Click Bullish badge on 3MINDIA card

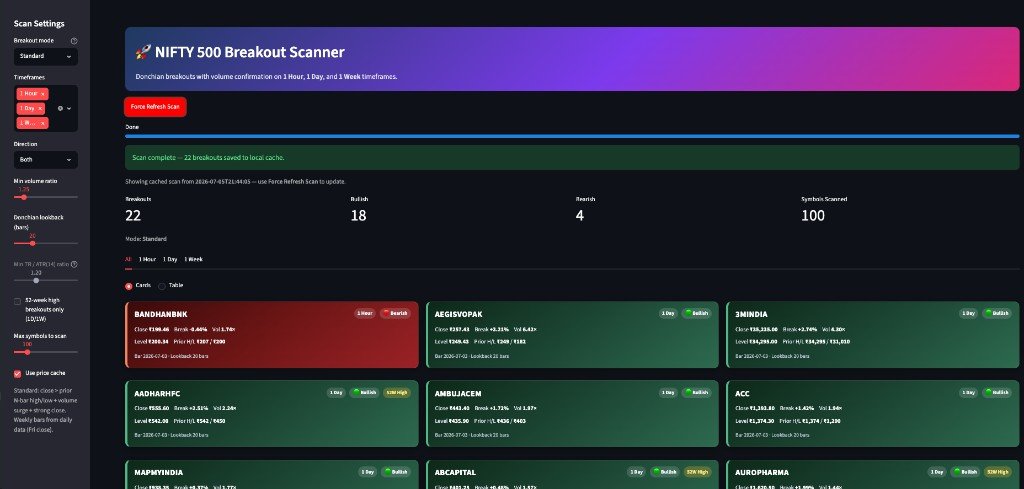997,313
